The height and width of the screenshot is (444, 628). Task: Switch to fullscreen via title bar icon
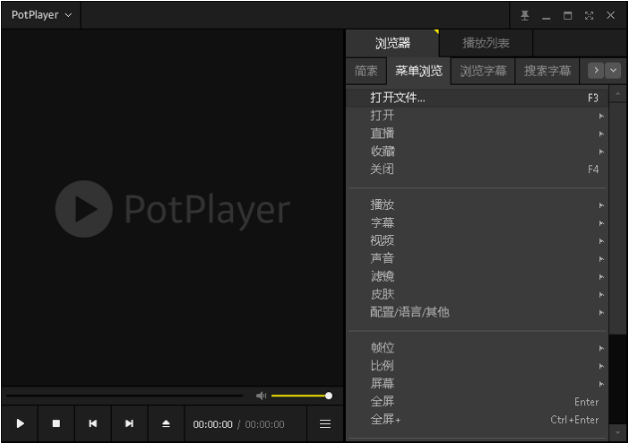(x=589, y=16)
